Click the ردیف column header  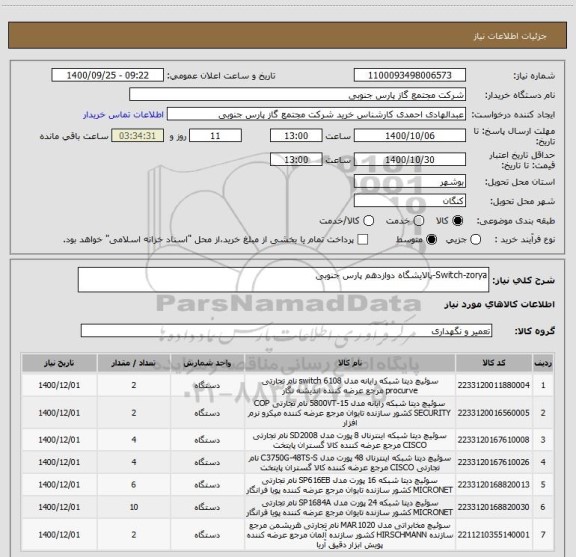click(543, 363)
